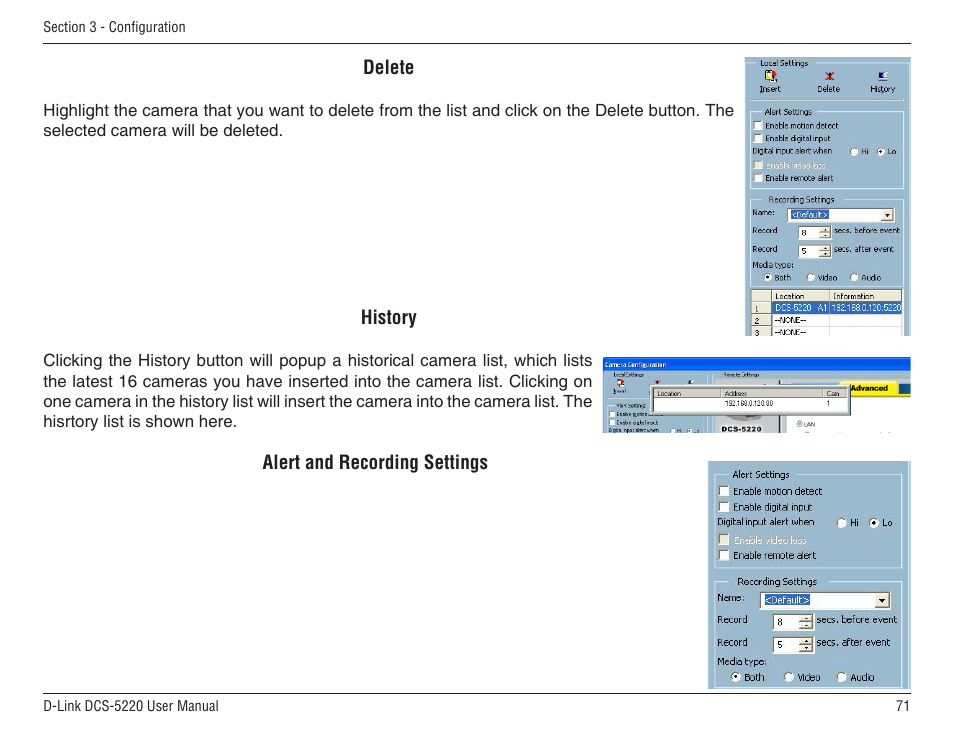954x738 pixels.
Task: Select Audio media type in the Local Settings panel
Action: [x=854, y=277]
